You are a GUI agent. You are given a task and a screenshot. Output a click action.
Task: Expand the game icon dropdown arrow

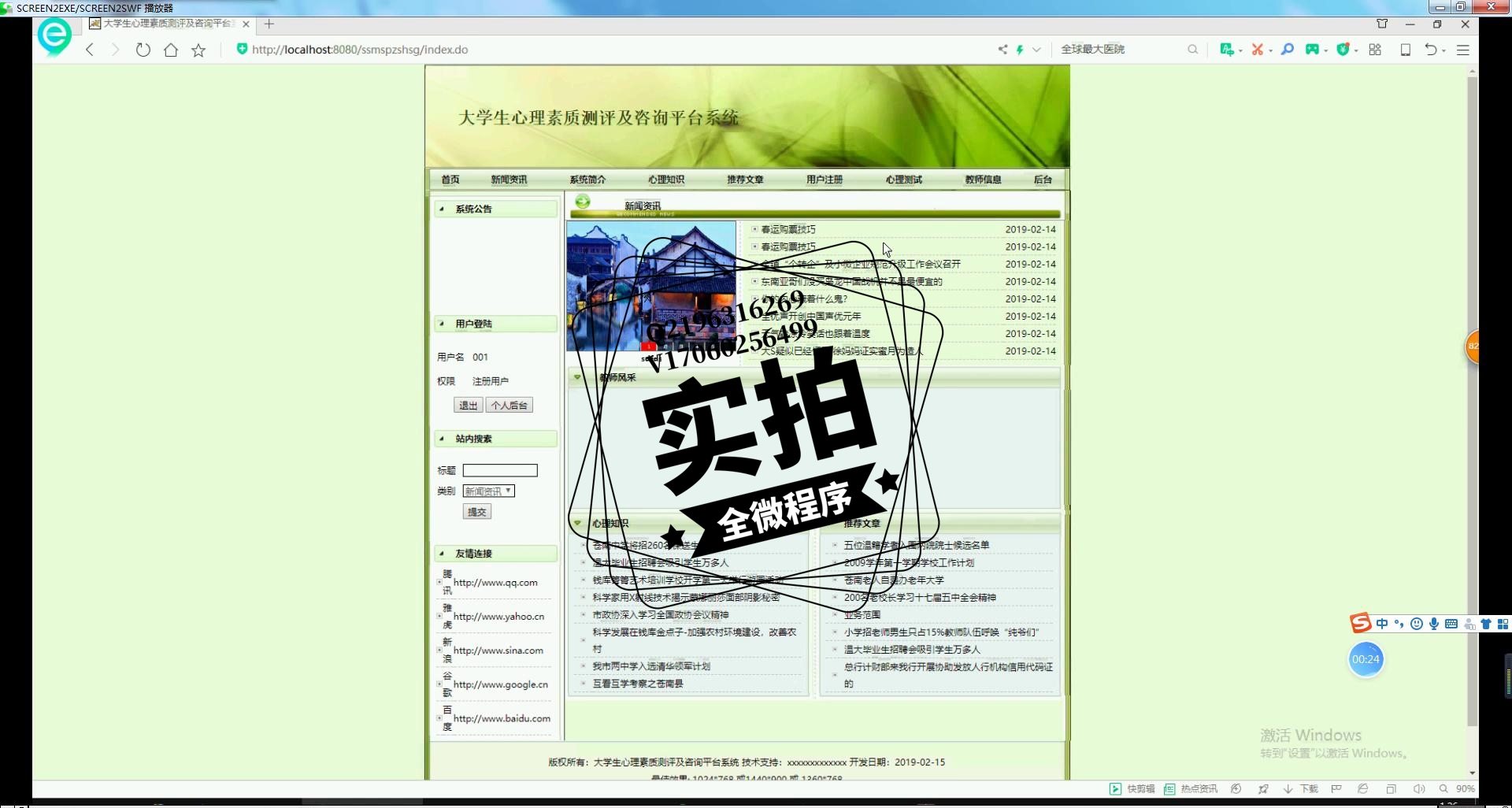point(1326,51)
